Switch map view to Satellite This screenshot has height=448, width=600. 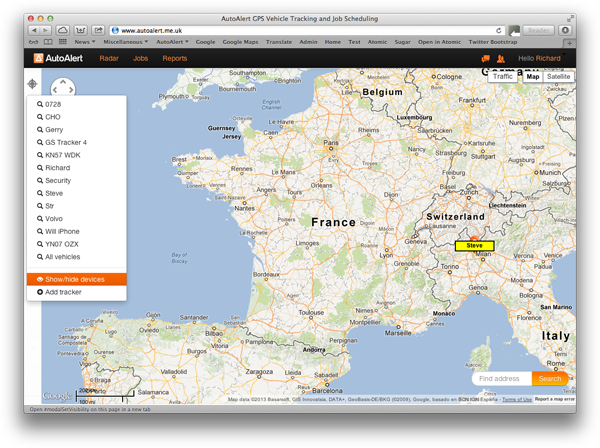(x=558, y=77)
